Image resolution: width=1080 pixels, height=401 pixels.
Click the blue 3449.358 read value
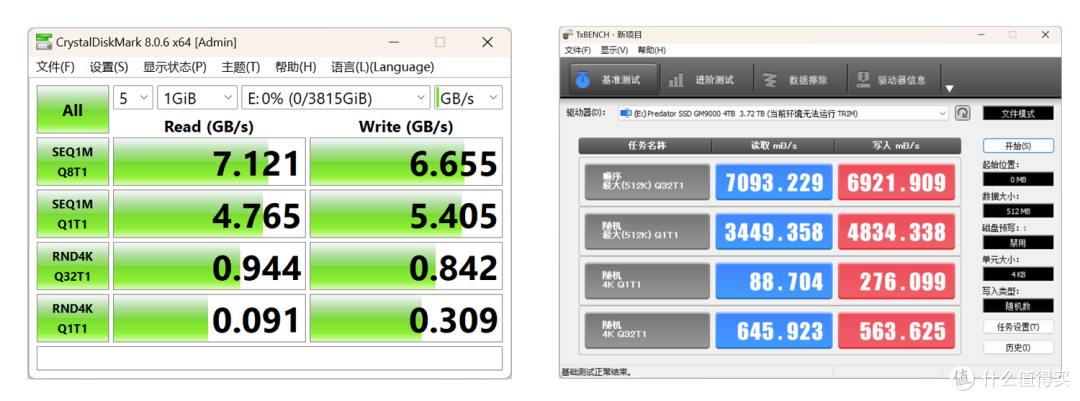(773, 232)
